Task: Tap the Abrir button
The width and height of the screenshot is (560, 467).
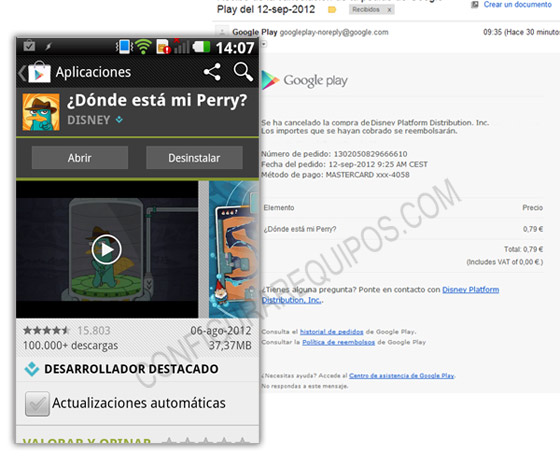Action: pyautogui.click(x=80, y=157)
